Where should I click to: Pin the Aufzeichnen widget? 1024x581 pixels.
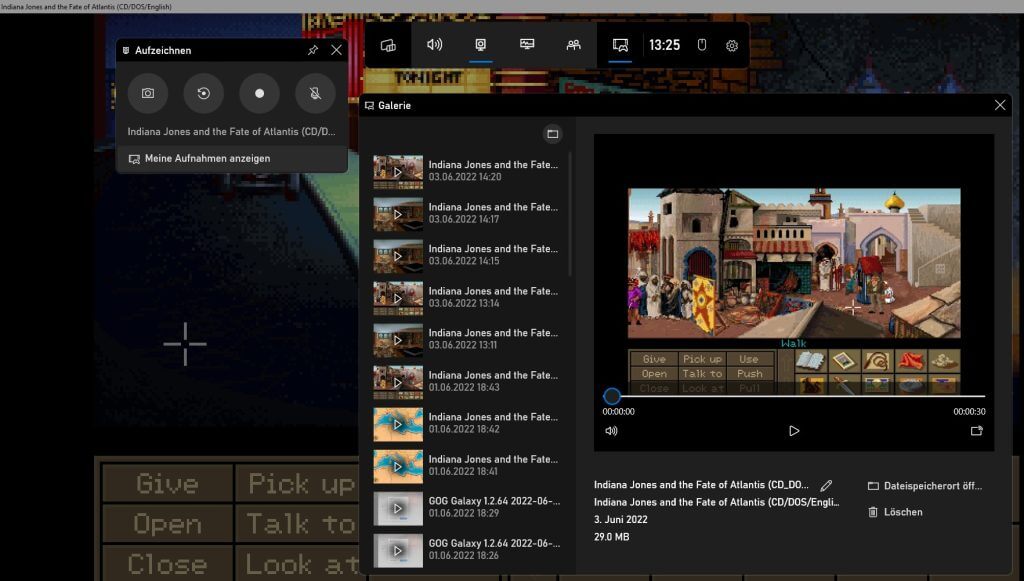(x=313, y=50)
